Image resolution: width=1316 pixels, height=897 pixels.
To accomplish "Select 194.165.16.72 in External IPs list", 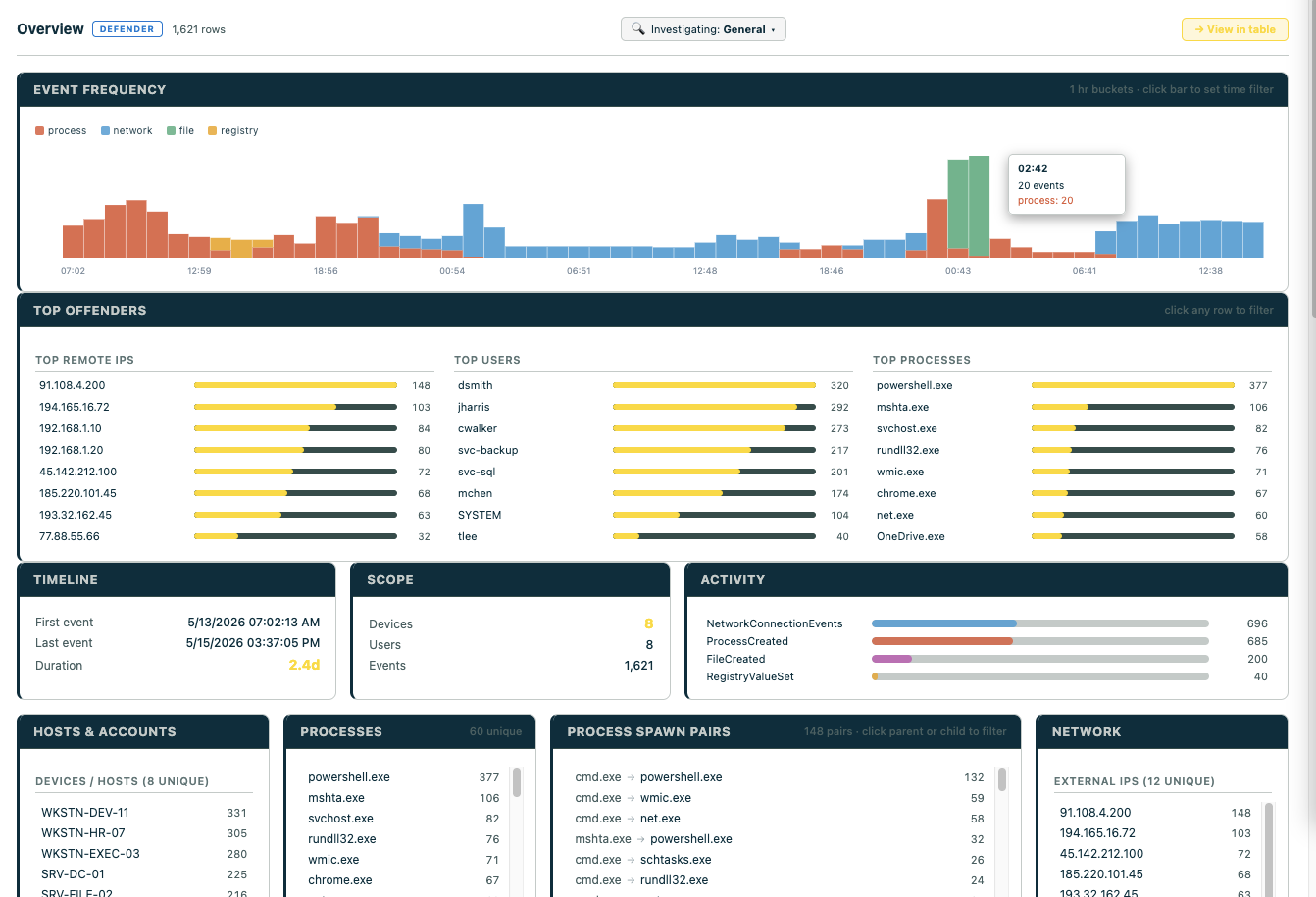I will (x=1155, y=833).
